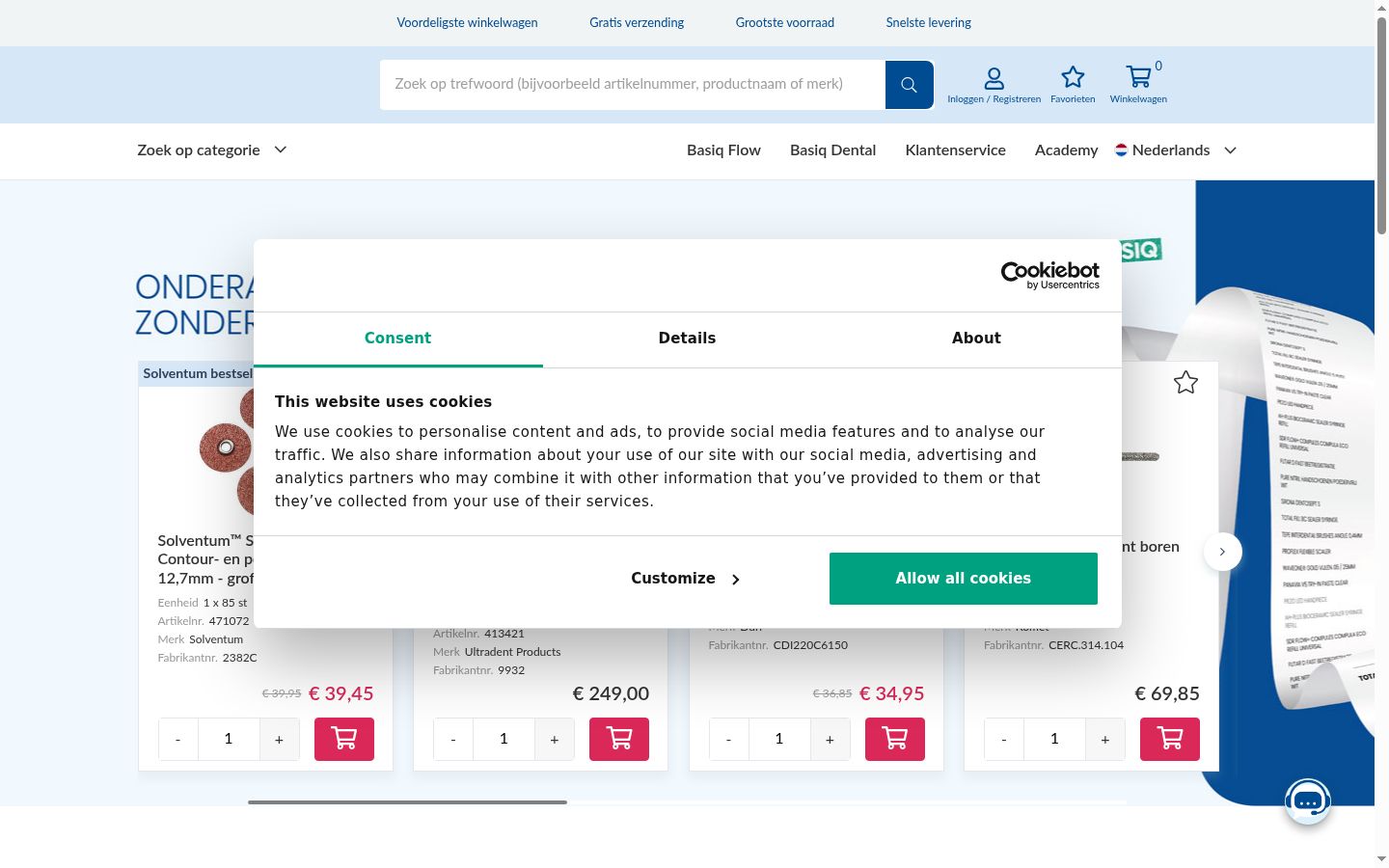Screen dimensions: 1389x868
Task: Open Klantenservice menu item
Action: [x=955, y=149]
